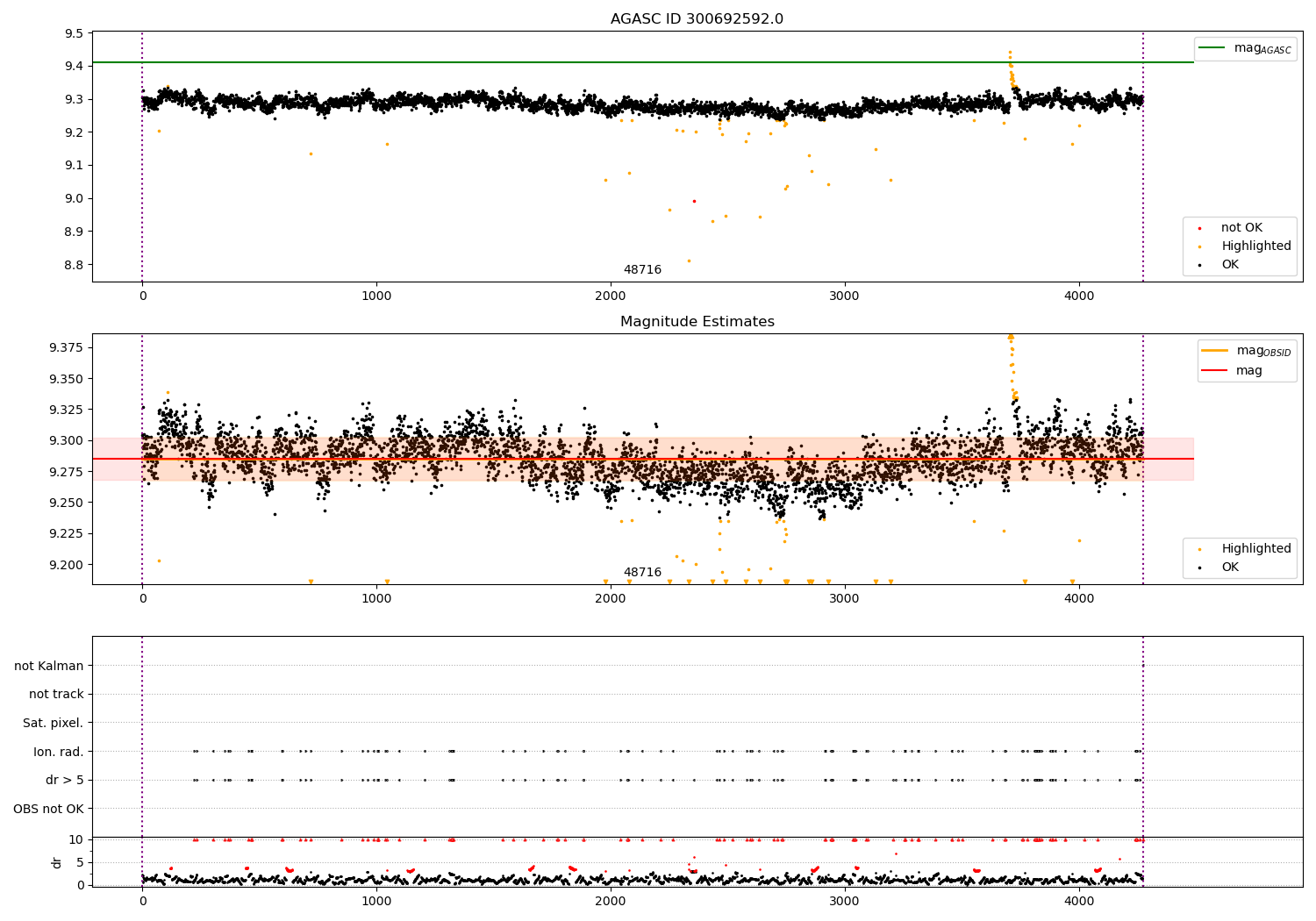1316x921 pixels.
Task: Click the 8.8 tick label in top plot
Action: 75,265
